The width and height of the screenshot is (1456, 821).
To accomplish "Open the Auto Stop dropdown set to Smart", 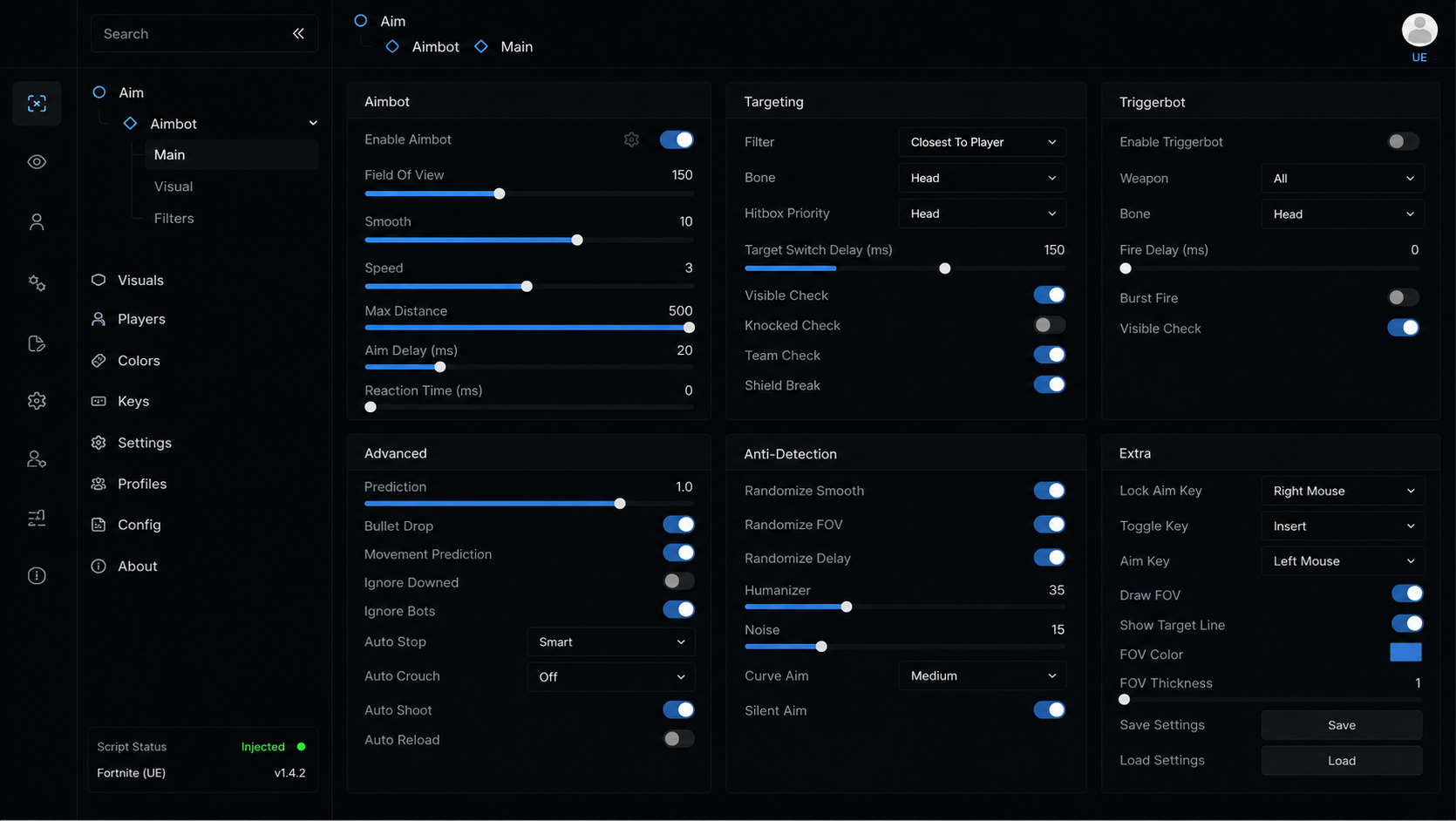I will coord(611,642).
